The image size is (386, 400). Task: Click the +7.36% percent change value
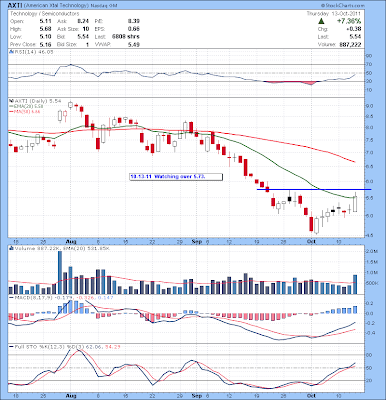349,21
